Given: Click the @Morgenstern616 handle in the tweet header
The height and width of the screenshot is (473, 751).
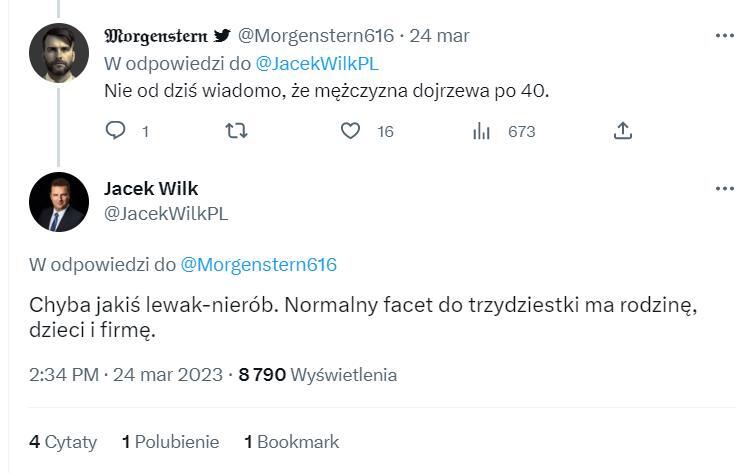Looking at the screenshot, I should tap(315, 36).
